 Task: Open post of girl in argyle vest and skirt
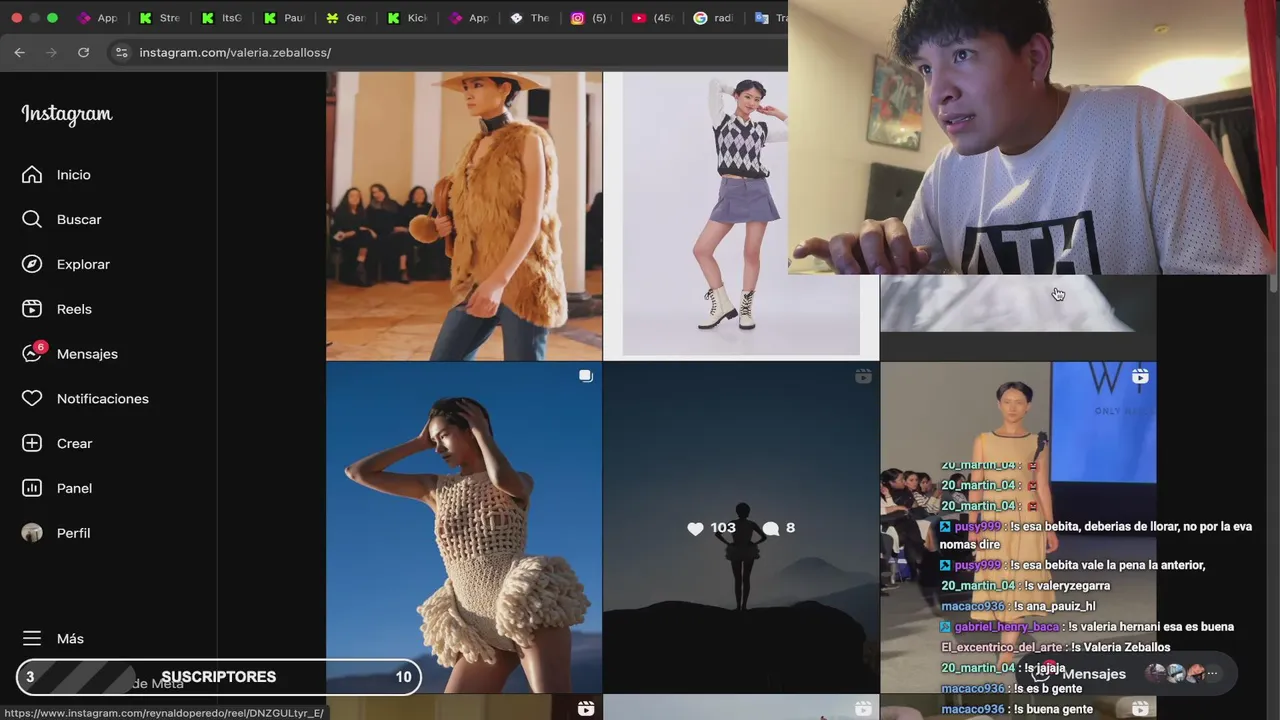pyautogui.click(x=741, y=216)
